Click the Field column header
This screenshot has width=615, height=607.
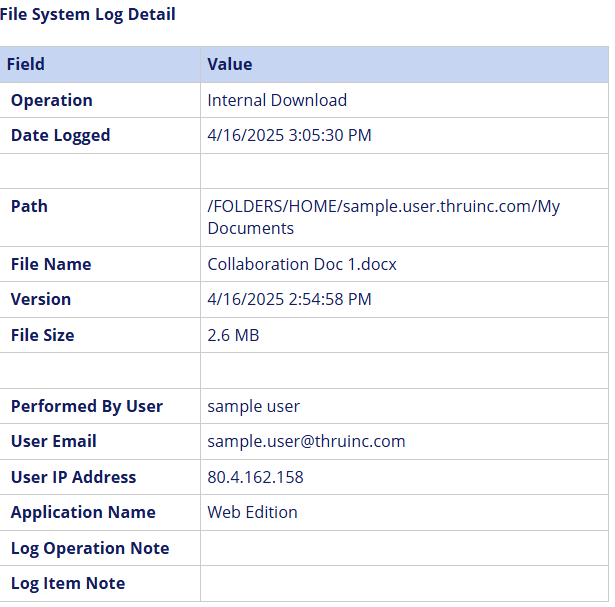[x=26, y=64]
